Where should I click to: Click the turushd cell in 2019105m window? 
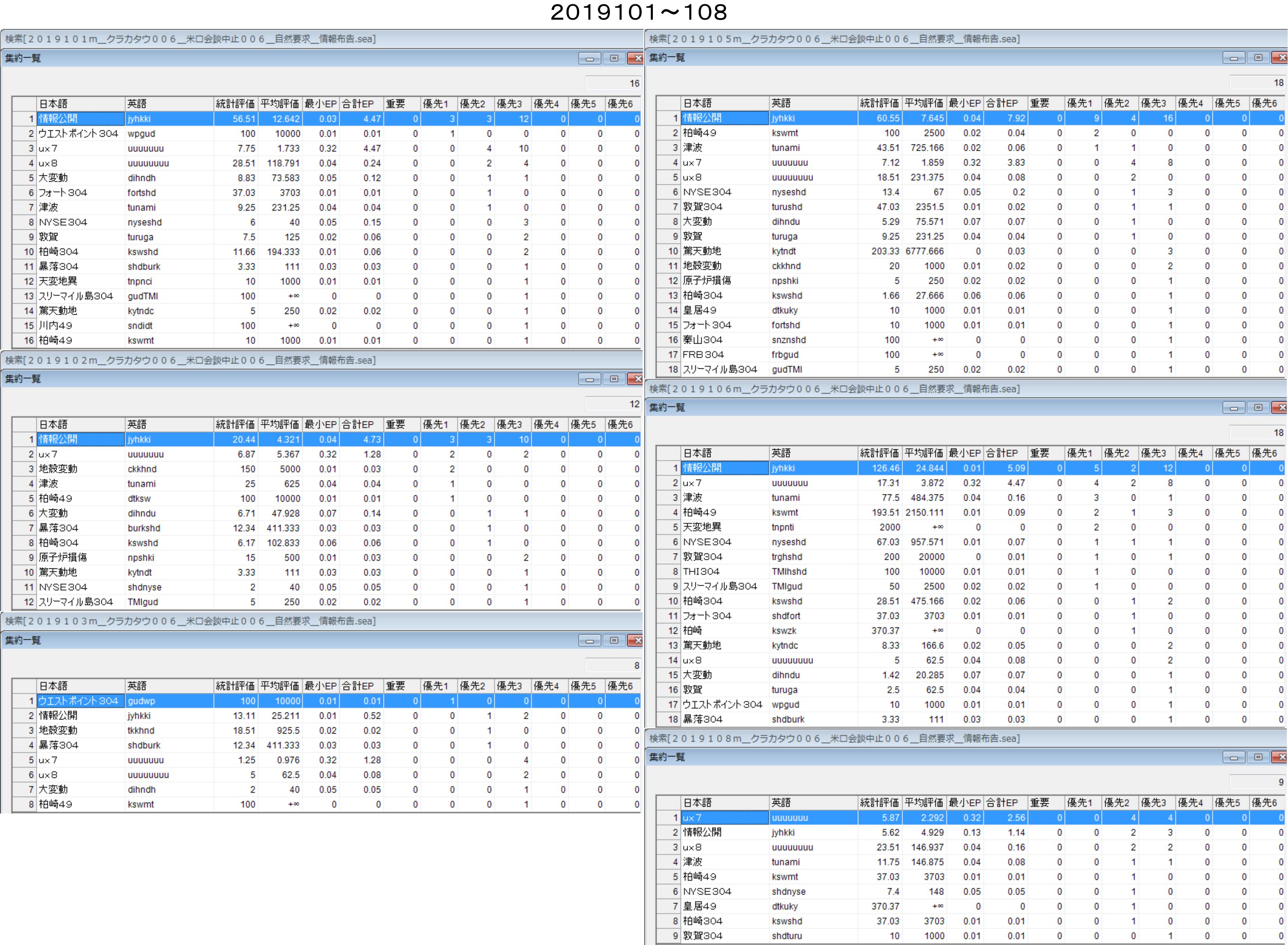pos(813,207)
